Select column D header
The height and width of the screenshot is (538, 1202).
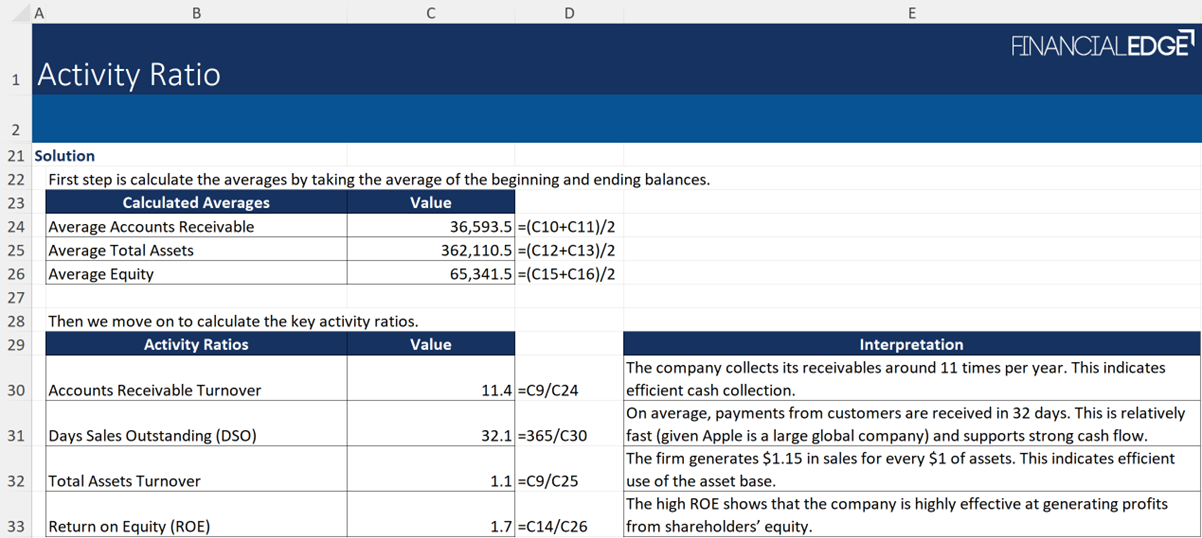pos(569,13)
